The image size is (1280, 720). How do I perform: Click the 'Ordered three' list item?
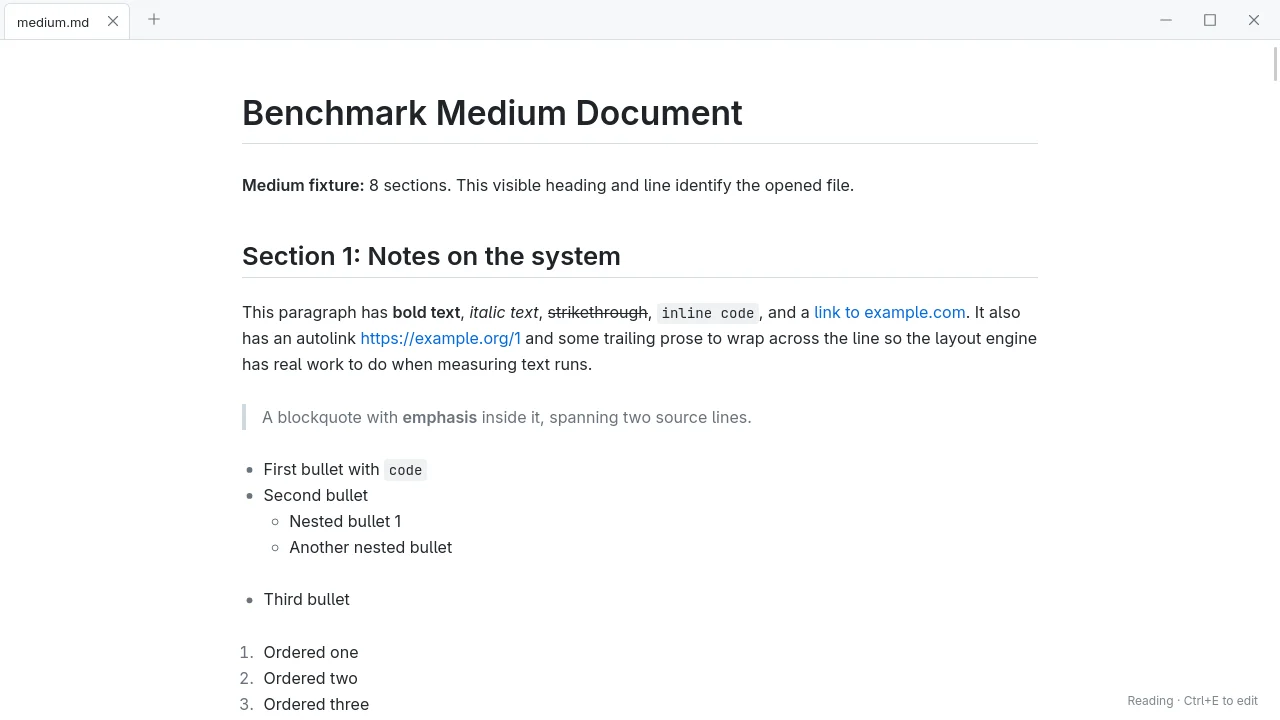coord(316,704)
